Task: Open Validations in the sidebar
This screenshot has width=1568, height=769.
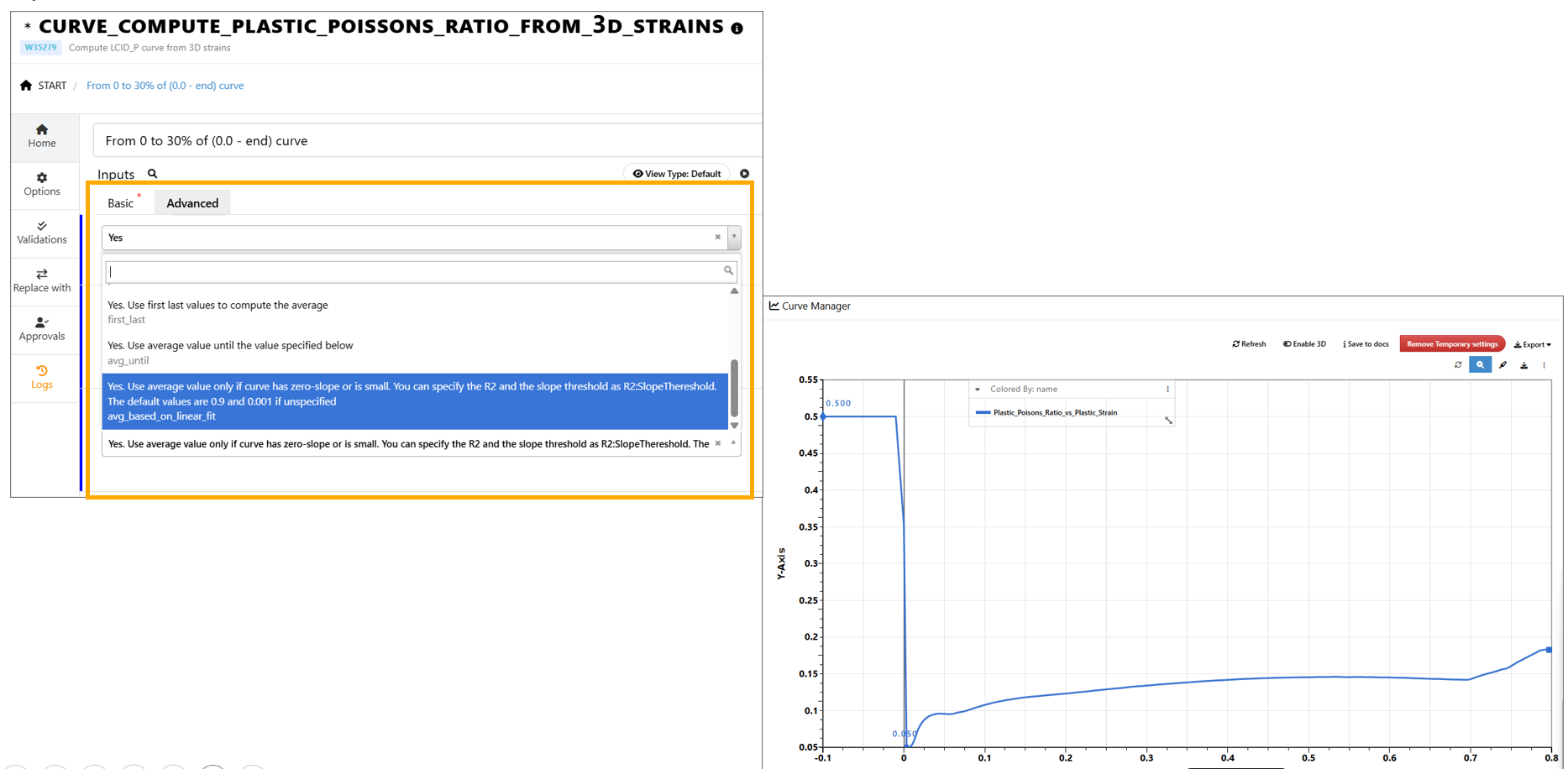Action: pyautogui.click(x=42, y=233)
